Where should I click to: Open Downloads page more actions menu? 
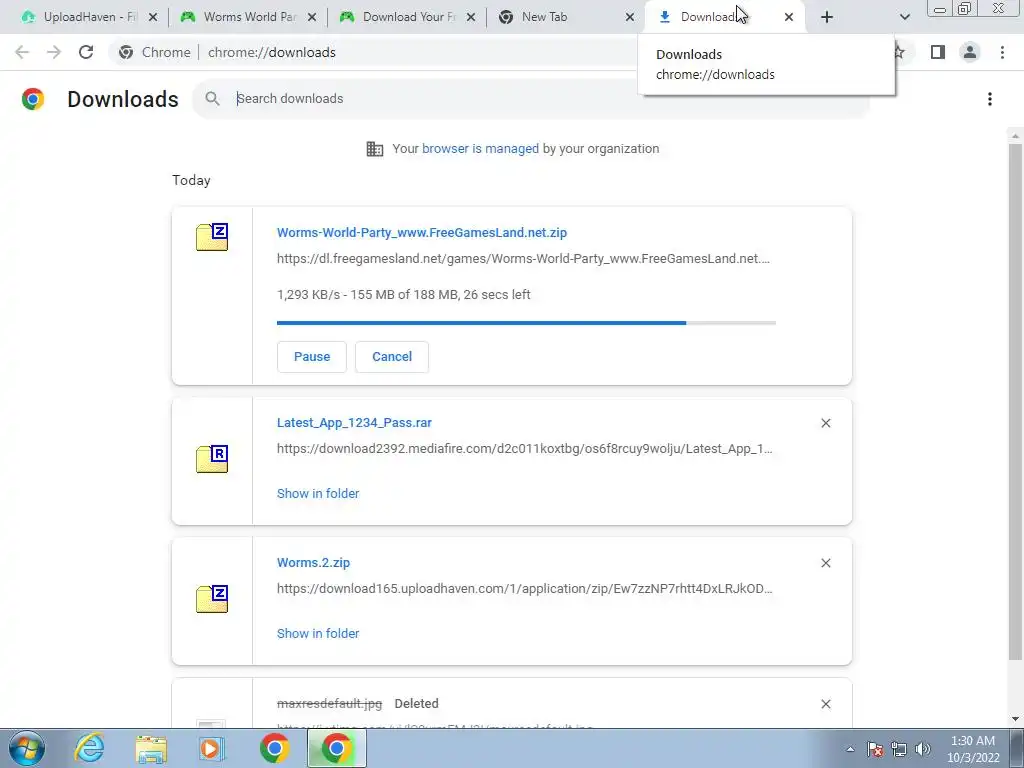coord(990,99)
